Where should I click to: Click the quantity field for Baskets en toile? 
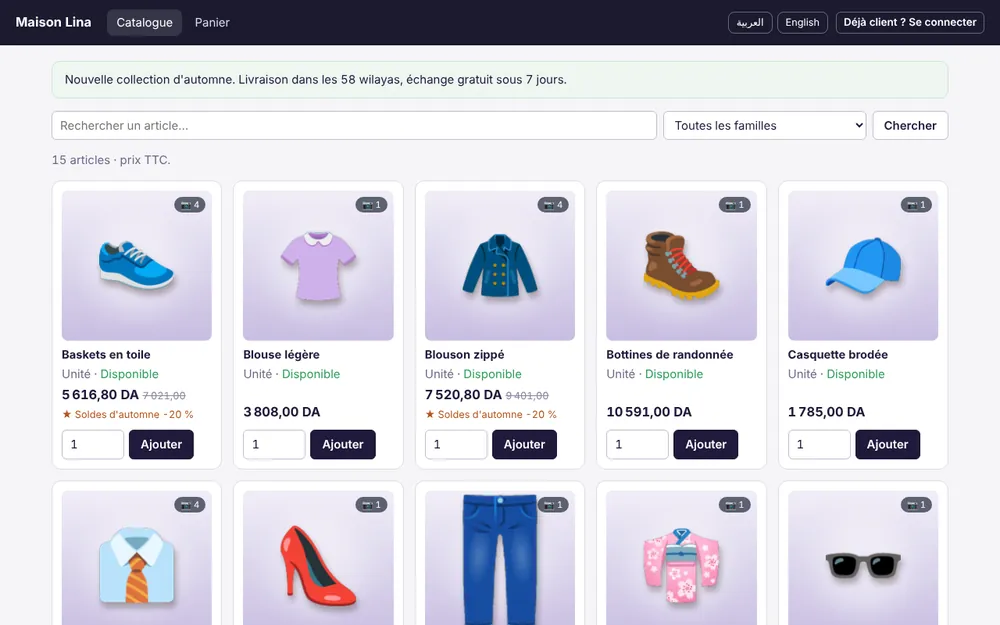92,445
